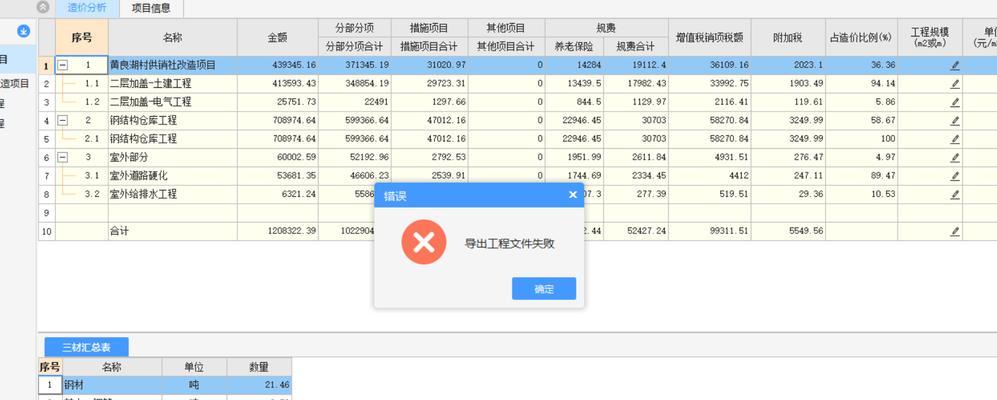997x400 pixels.
Task: Edit 工程规模 for 室外部分 row
Action: point(954,158)
